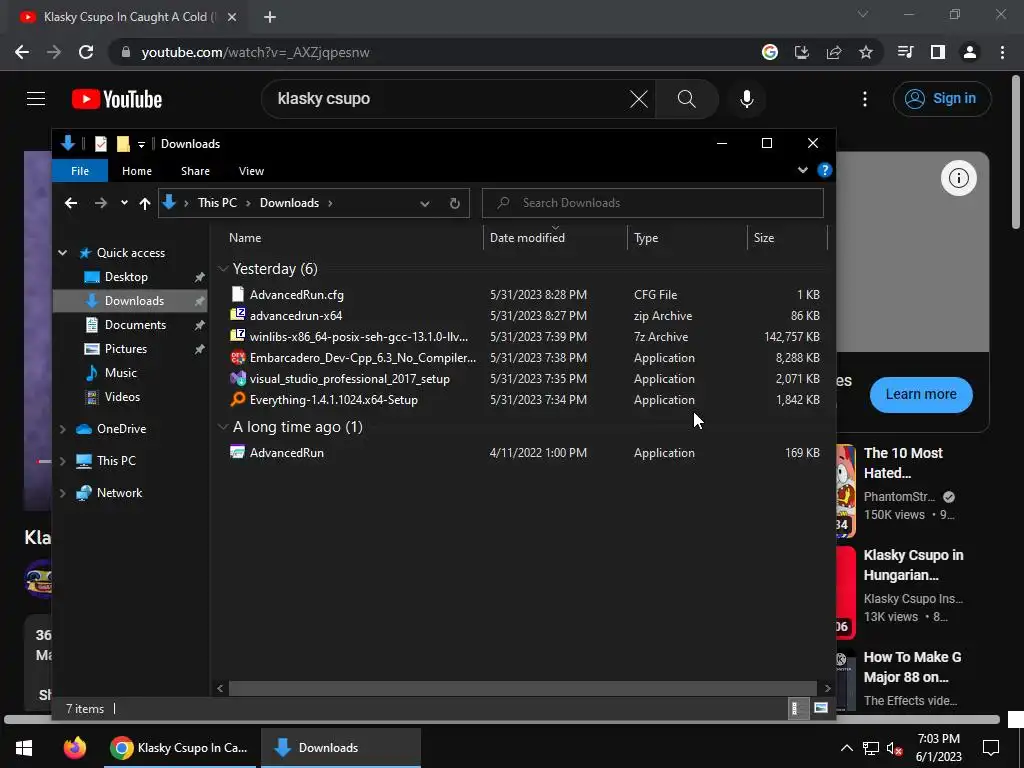Open the View ribbon tab
Screen dimensions: 1024x768
pyautogui.click(x=251, y=170)
